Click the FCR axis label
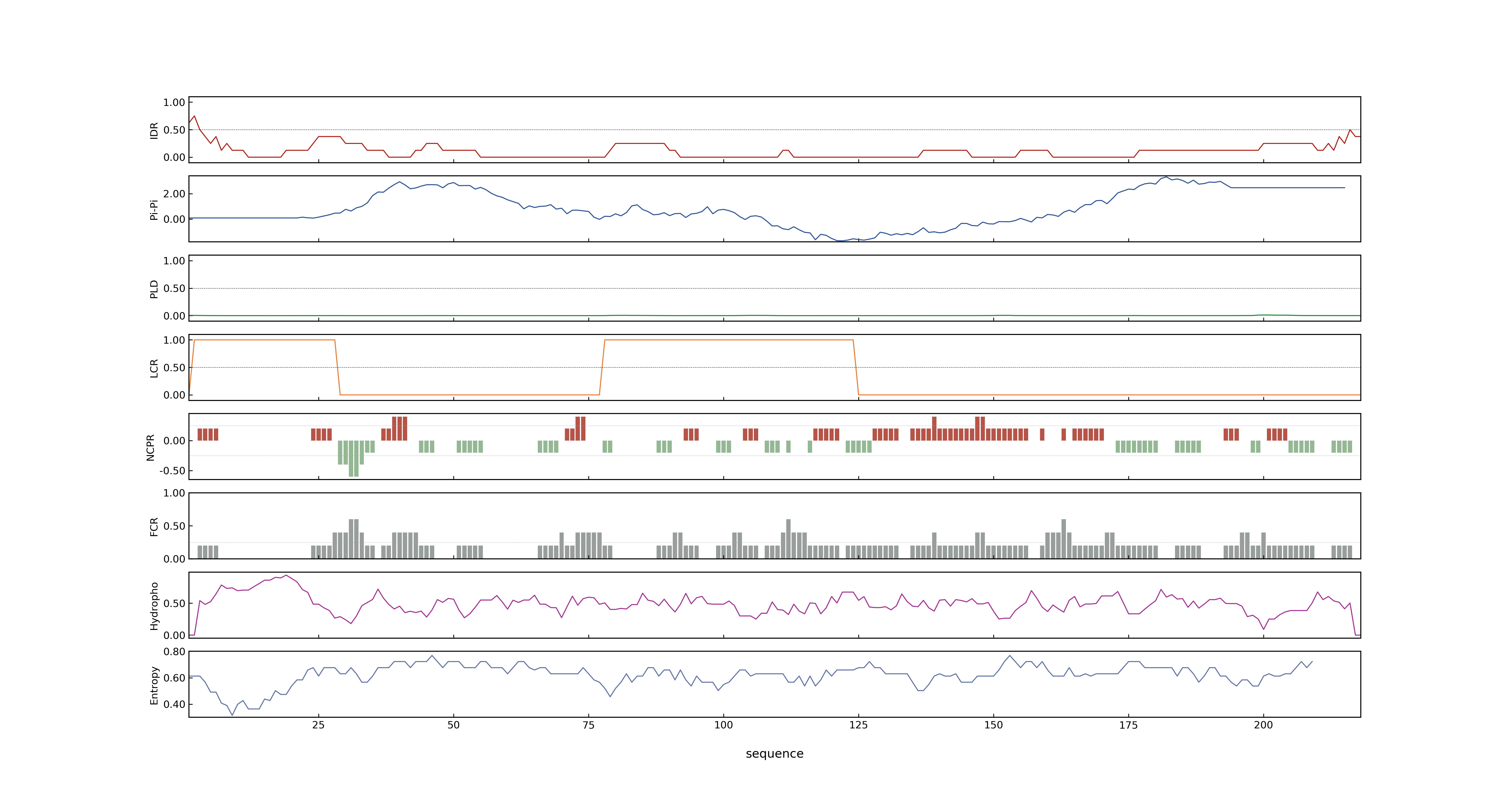This screenshot has width=1512, height=806. click(154, 527)
